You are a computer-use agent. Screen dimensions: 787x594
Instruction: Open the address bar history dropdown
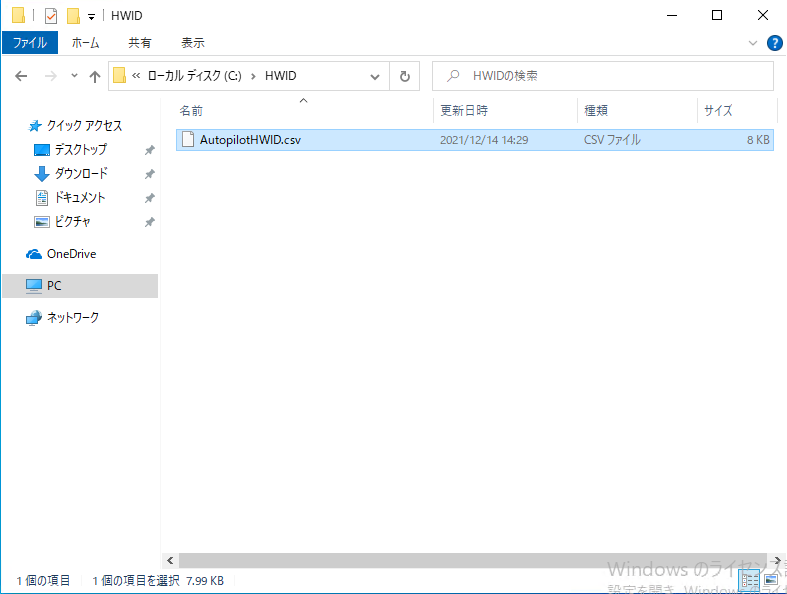pyautogui.click(x=374, y=76)
